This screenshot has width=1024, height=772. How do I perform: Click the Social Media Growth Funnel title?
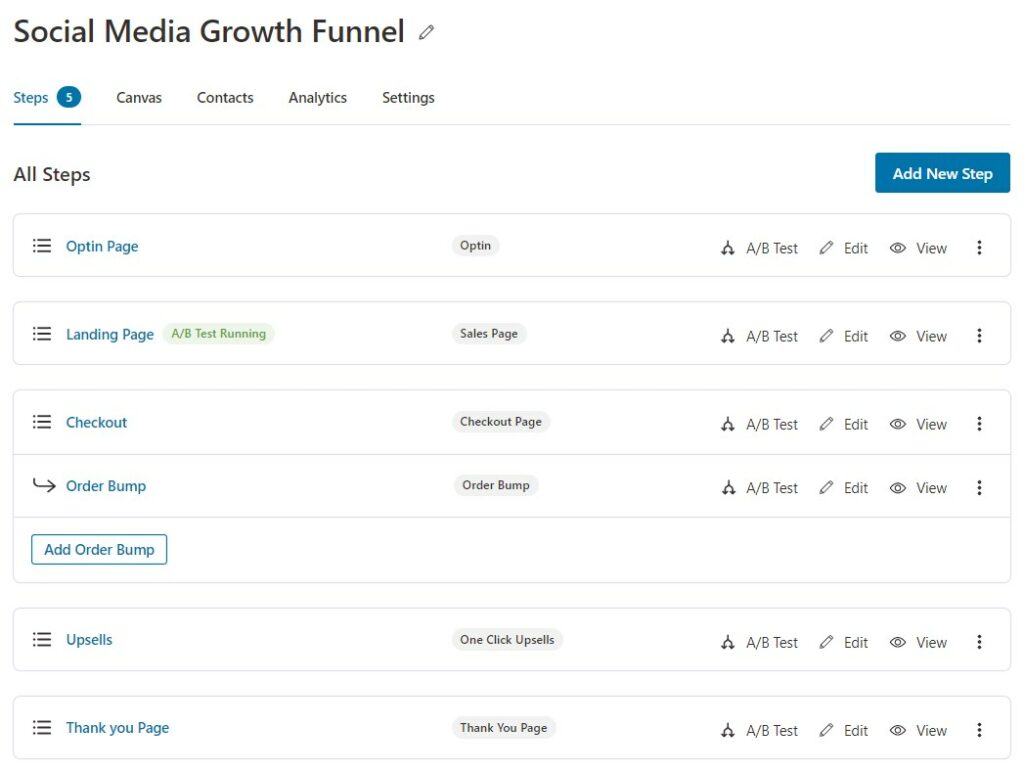[209, 31]
